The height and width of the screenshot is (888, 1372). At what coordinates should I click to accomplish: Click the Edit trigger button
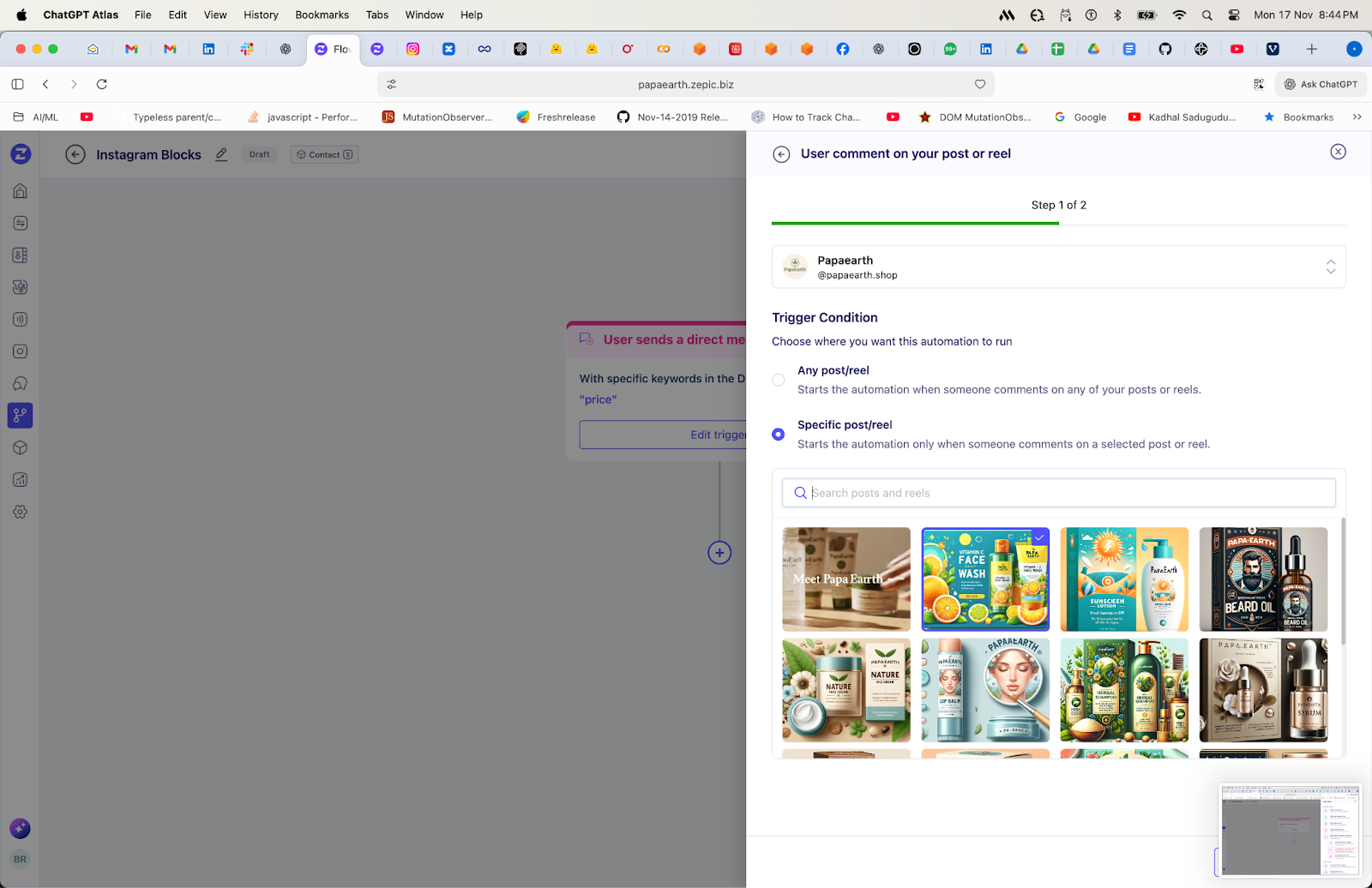pyautogui.click(x=663, y=435)
